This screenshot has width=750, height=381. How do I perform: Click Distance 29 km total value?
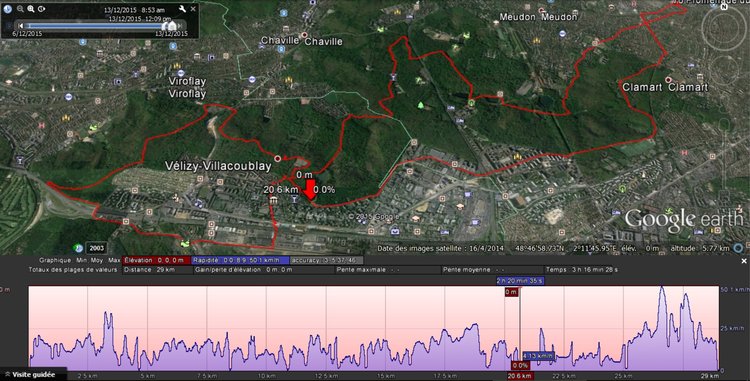tap(157, 270)
